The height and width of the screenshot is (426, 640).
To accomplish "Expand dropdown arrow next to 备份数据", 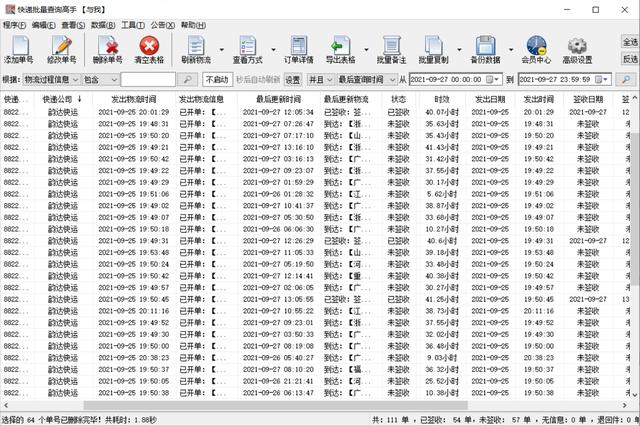I will click(x=511, y=50).
